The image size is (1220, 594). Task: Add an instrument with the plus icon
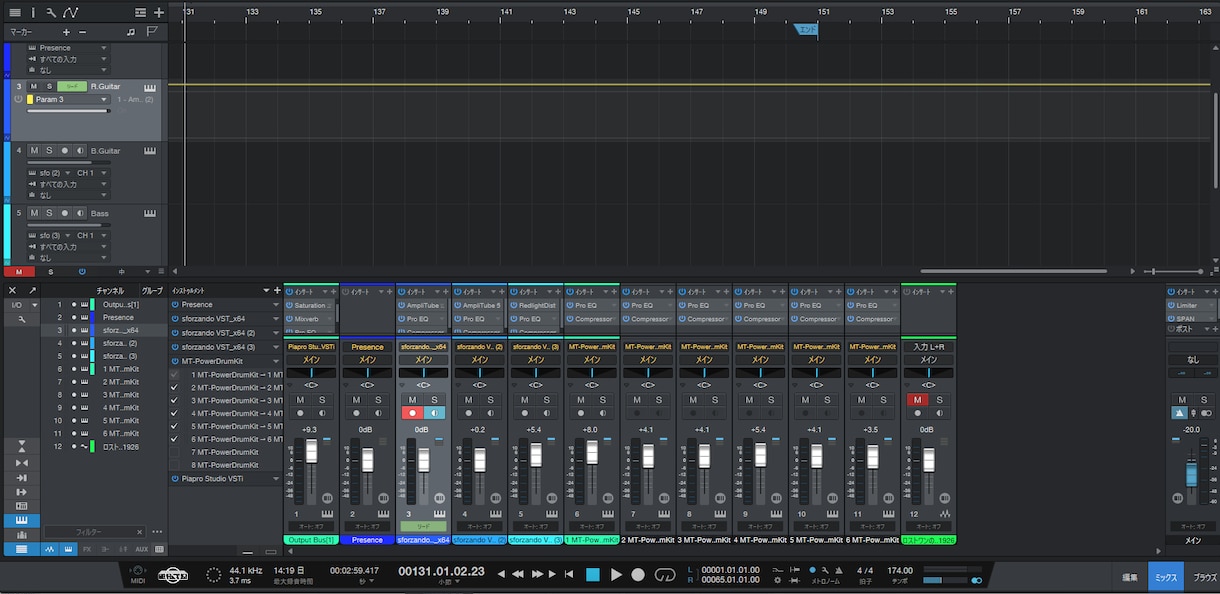tap(277, 290)
